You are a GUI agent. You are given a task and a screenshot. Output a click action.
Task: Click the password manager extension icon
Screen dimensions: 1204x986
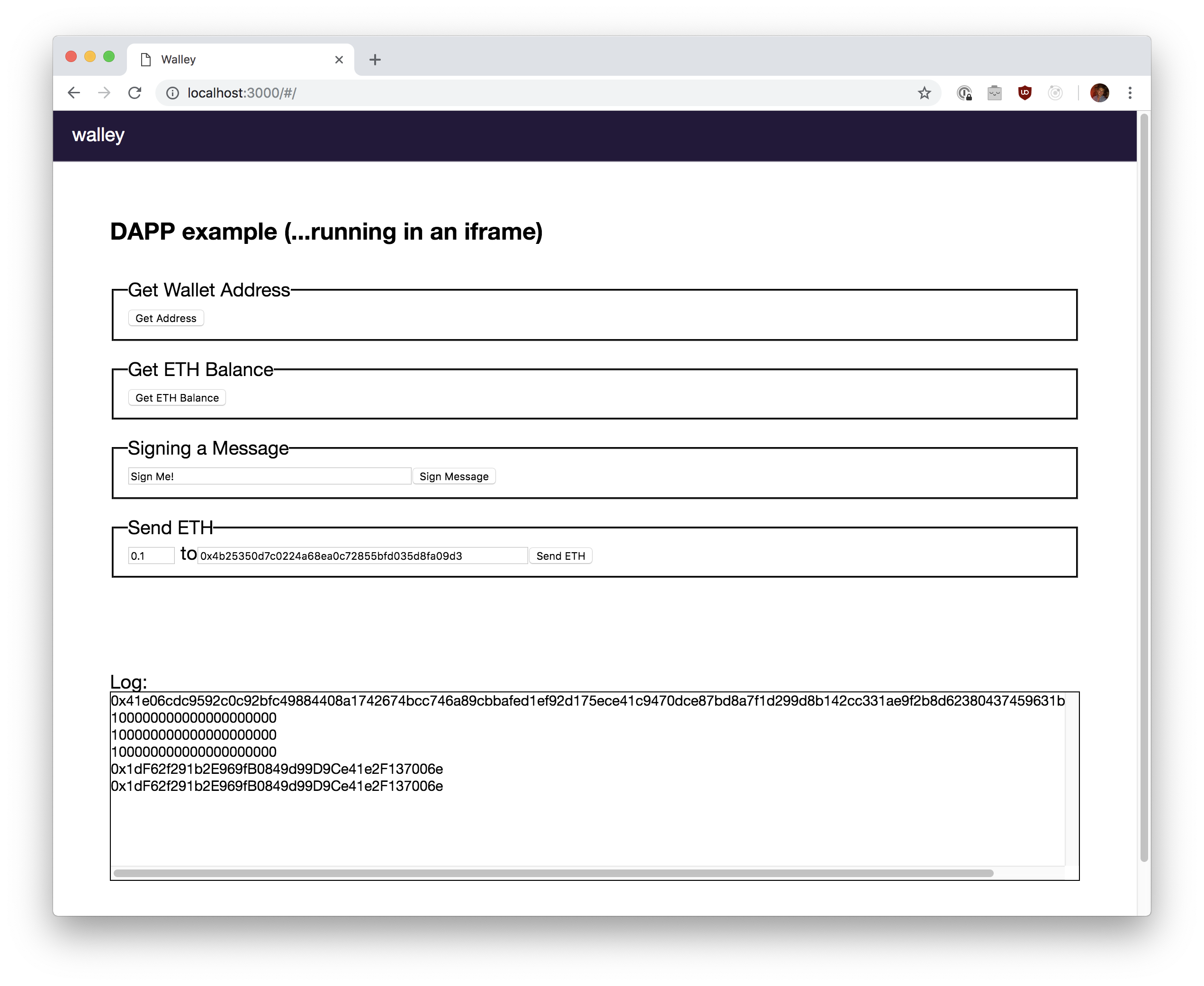click(x=964, y=92)
